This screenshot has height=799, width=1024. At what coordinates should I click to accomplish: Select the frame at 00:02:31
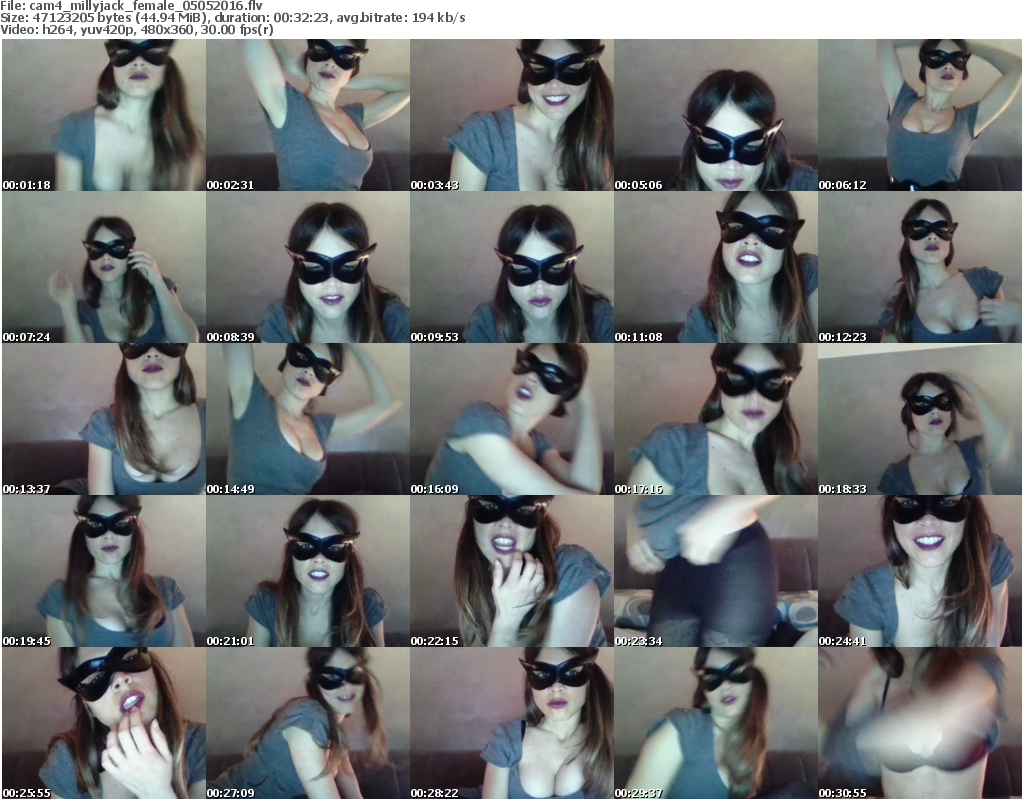[x=308, y=115]
